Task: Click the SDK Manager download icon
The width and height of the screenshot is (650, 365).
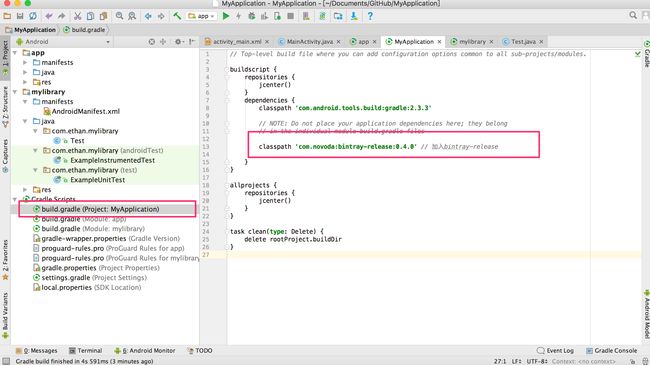Action: (354, 16)
